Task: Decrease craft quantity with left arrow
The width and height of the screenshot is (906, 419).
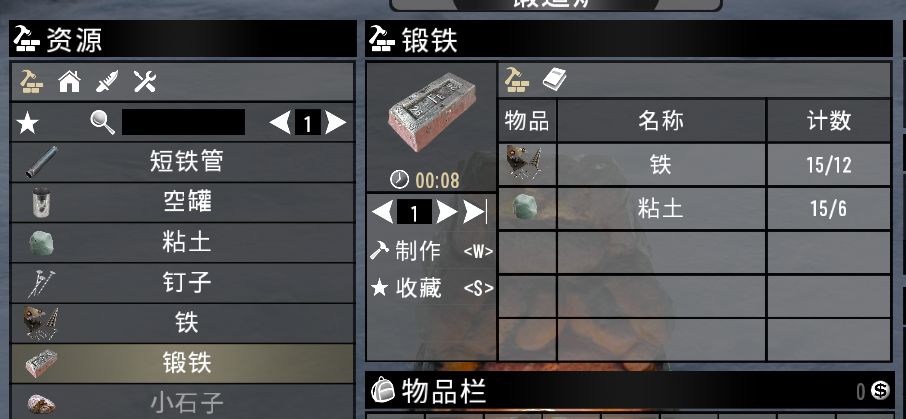Action: point(383,212)
